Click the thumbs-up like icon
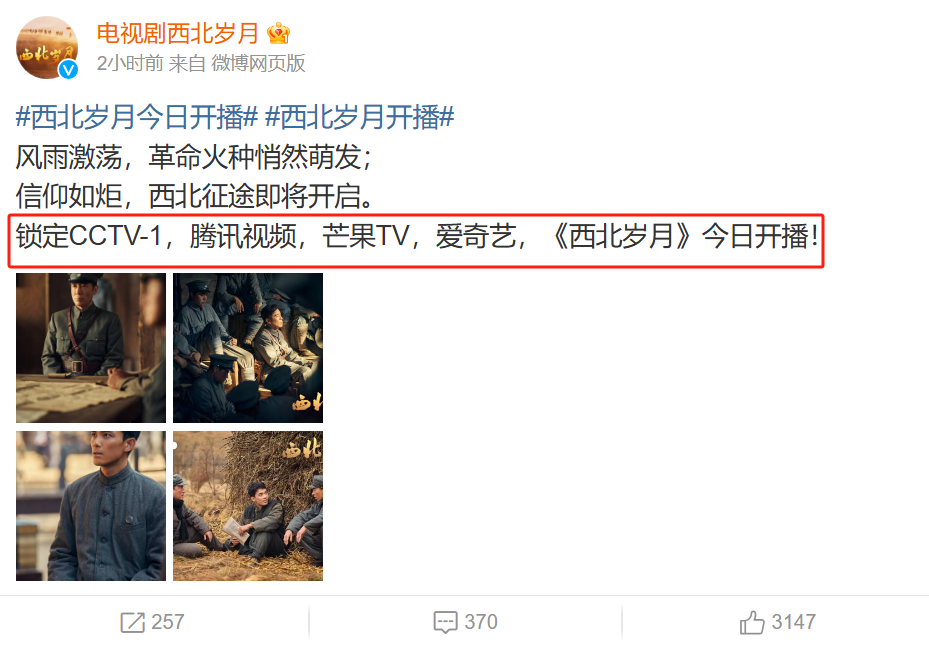929x646 pixels. pyautogui.click(x=752, y=622)
